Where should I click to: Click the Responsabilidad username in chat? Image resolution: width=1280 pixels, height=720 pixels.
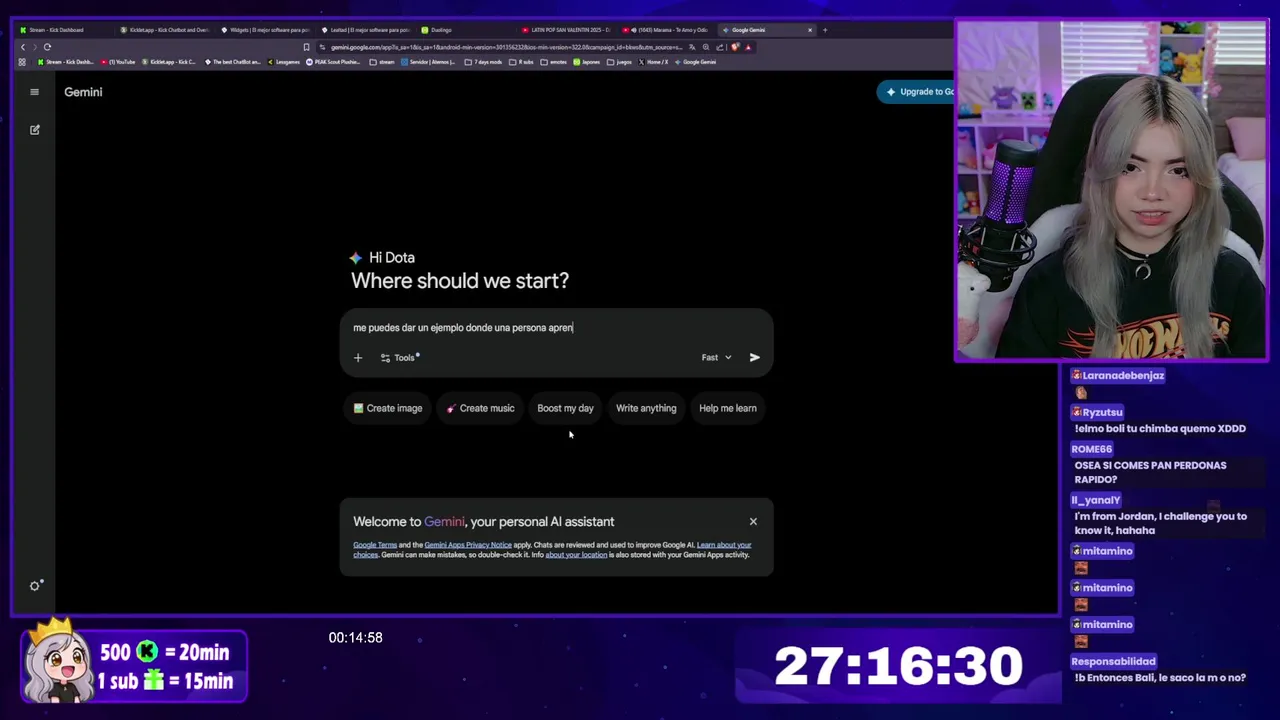[1113, 661]
